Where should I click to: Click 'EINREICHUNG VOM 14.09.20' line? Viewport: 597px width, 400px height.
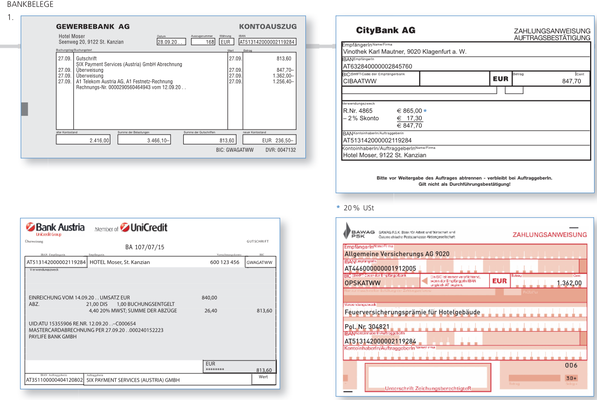(79, 298)
